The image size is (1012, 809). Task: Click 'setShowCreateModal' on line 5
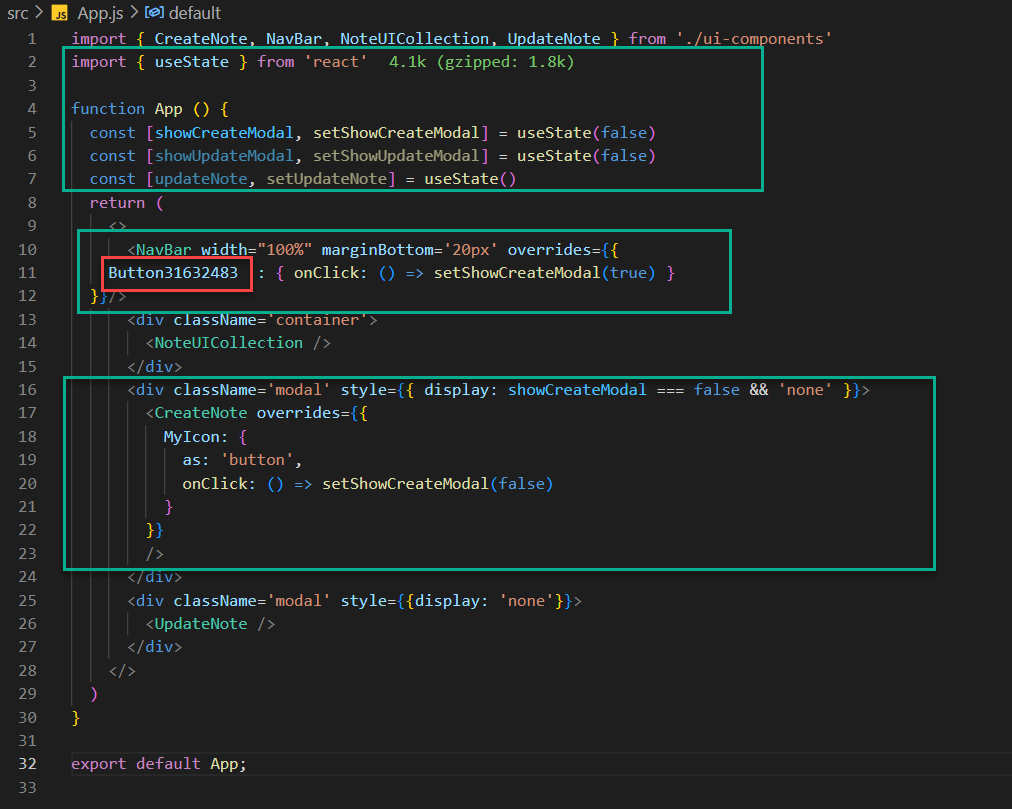point(396,132)
